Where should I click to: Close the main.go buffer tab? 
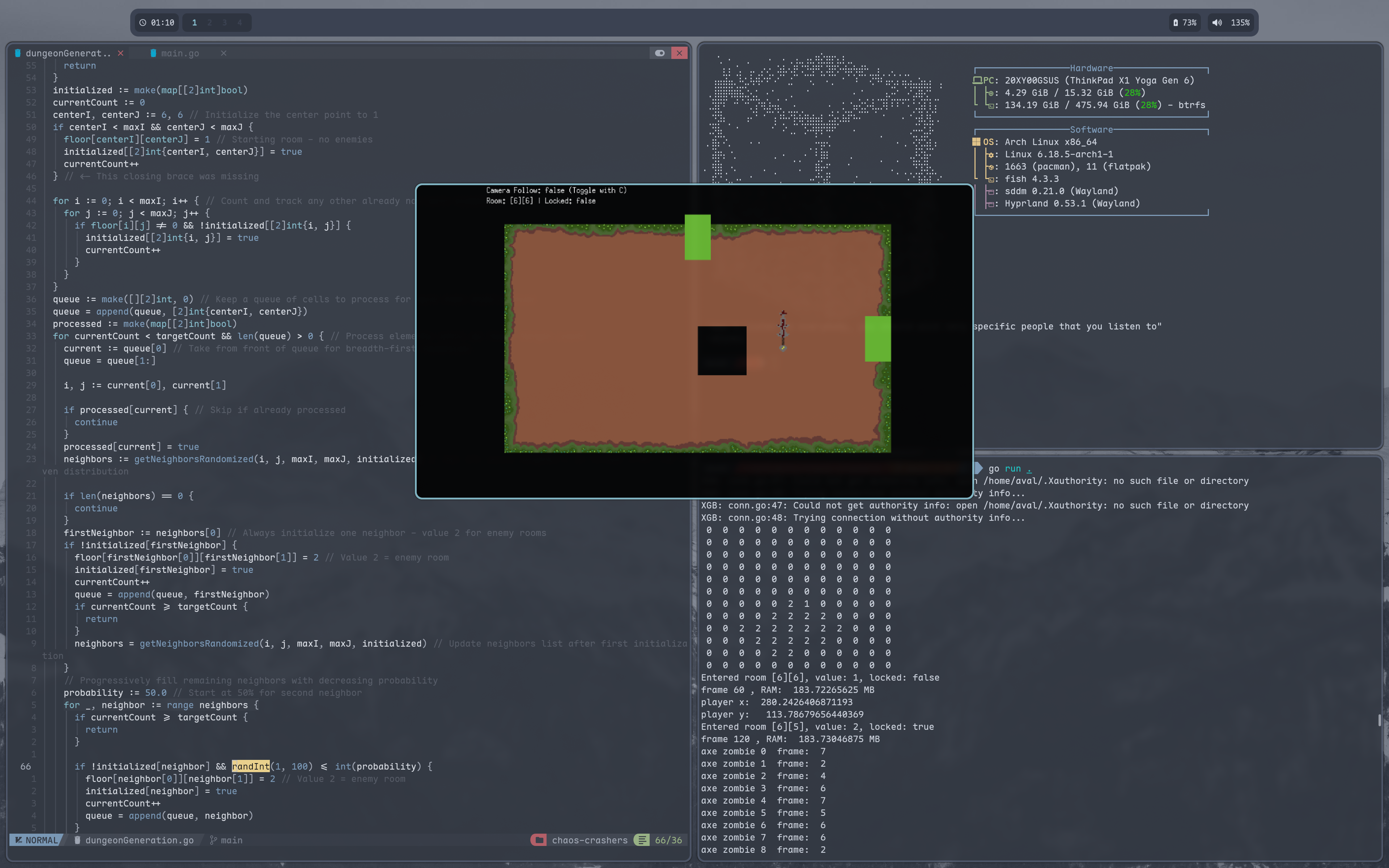point(223,53)
